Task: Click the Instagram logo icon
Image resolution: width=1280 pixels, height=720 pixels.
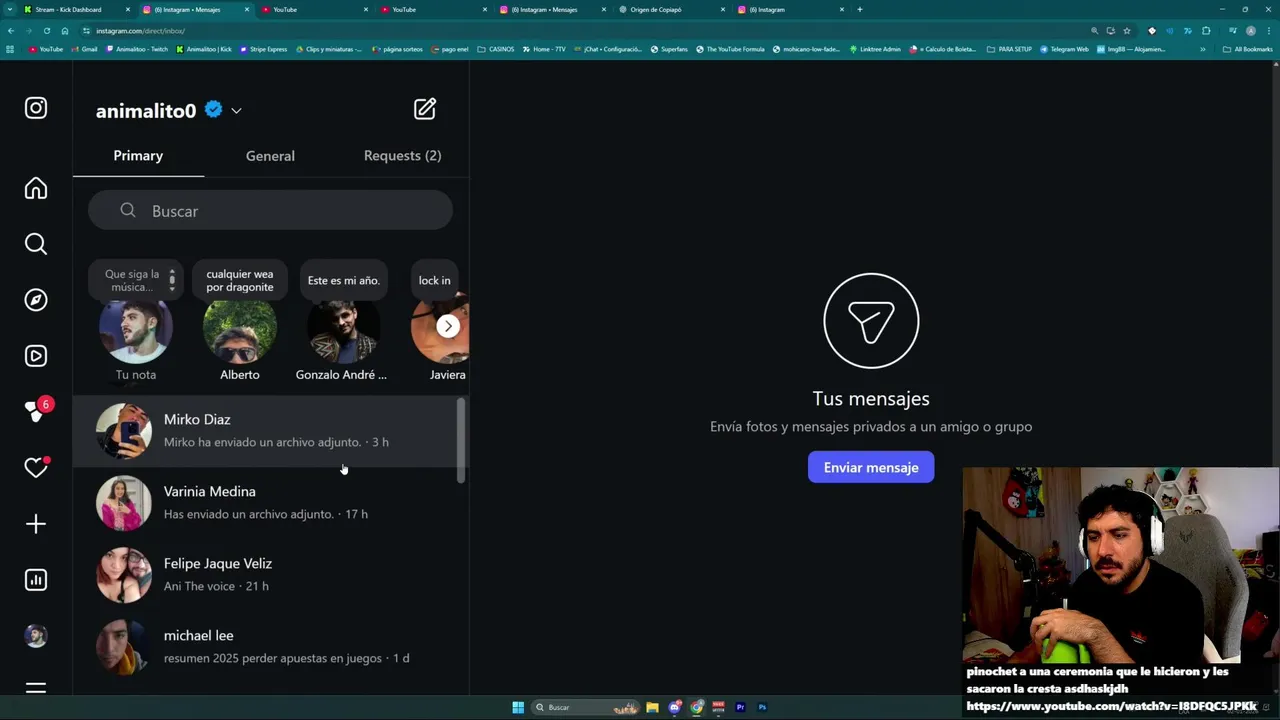Action: coord(36,108)
